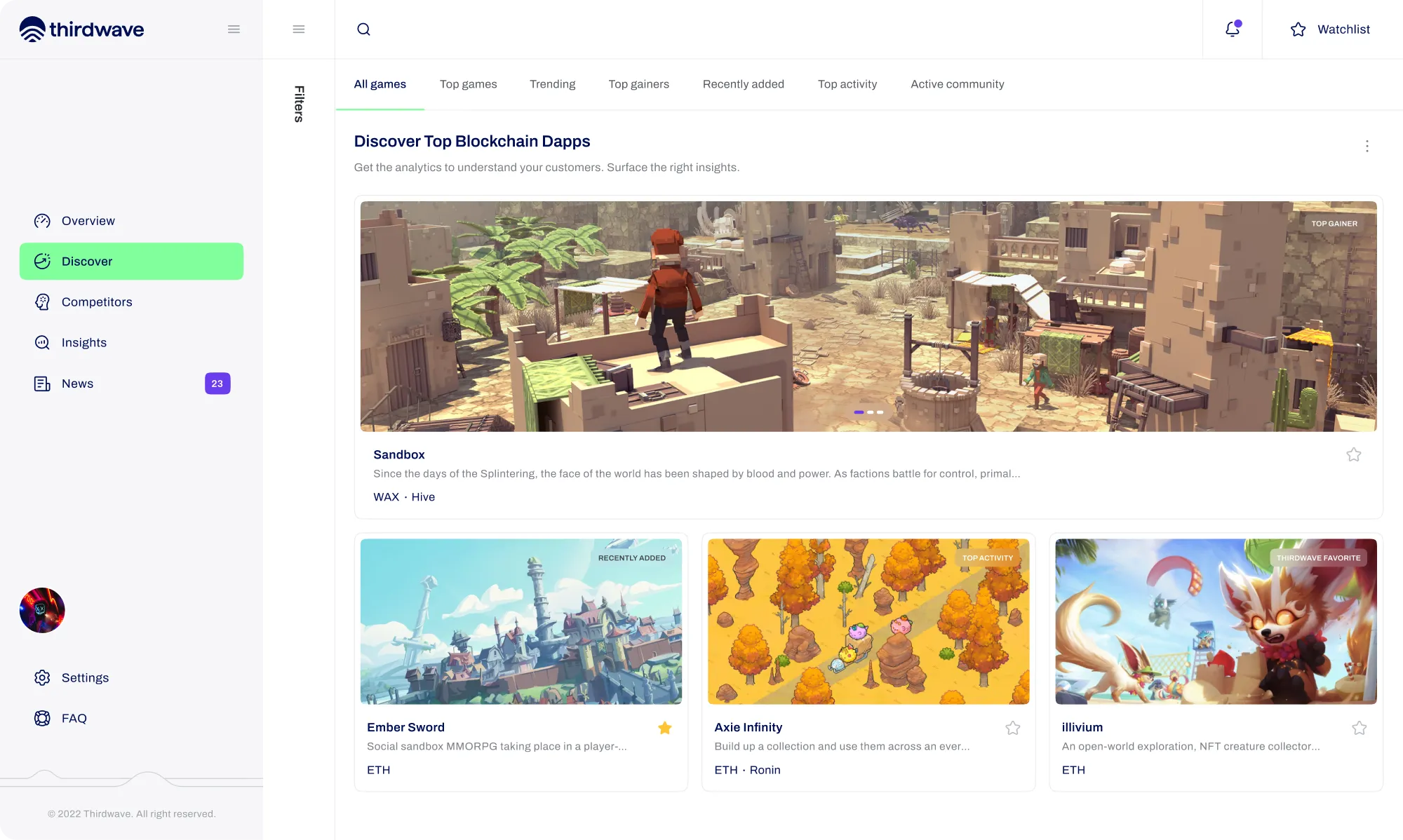Click the 'Discover Top Blockchain Dapps' heading
Image resolution: width=1403 pixels, height=840 pixels.
pos(472,141)
